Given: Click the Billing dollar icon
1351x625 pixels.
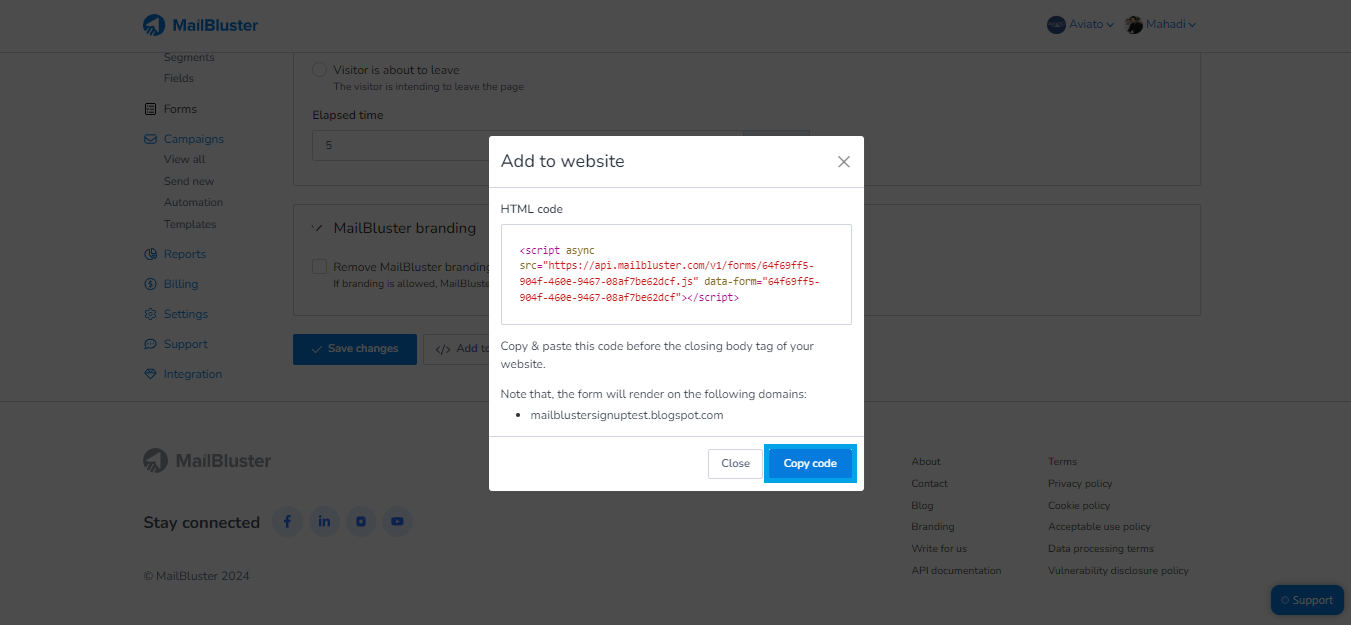Looking at the screenshot, I should [151, 284].
